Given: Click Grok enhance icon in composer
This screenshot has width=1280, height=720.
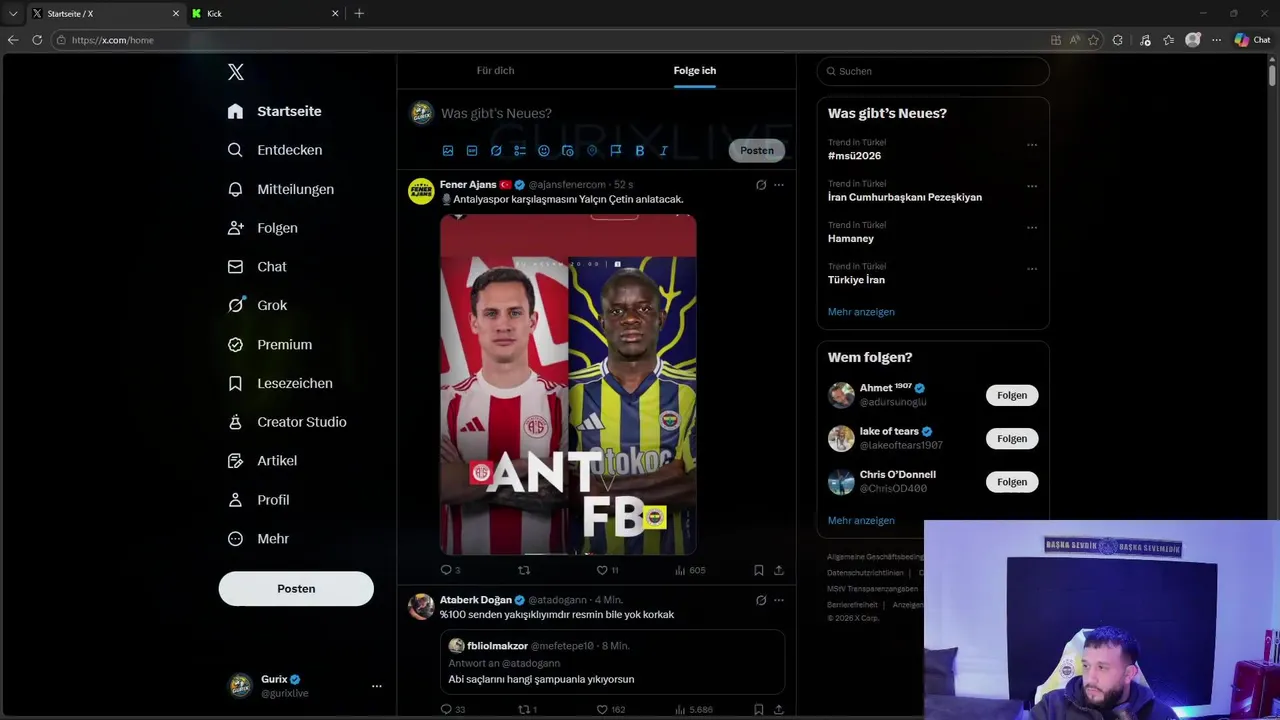Looking at the screenshot, I should 496,151.
